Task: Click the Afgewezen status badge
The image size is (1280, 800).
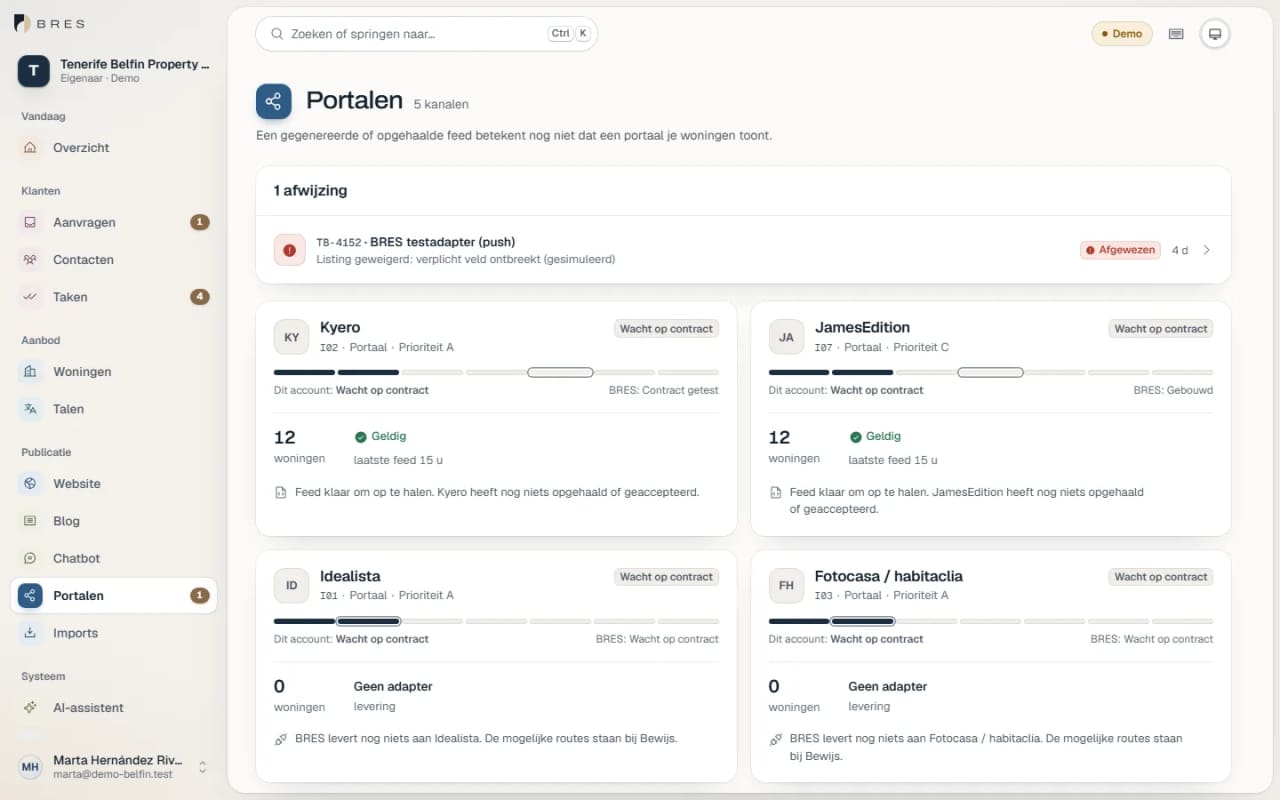Action: click(1120, 250)
